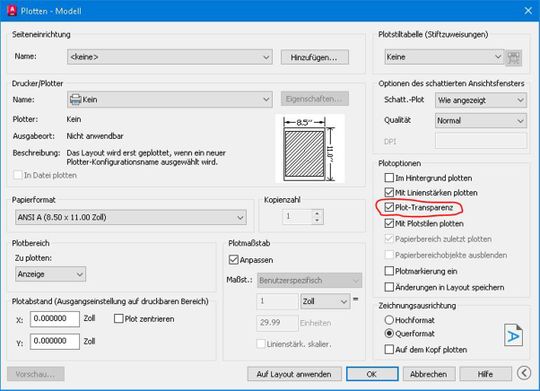Click the Linienstärk. skalier. checkbox

(x=261, y=343)
